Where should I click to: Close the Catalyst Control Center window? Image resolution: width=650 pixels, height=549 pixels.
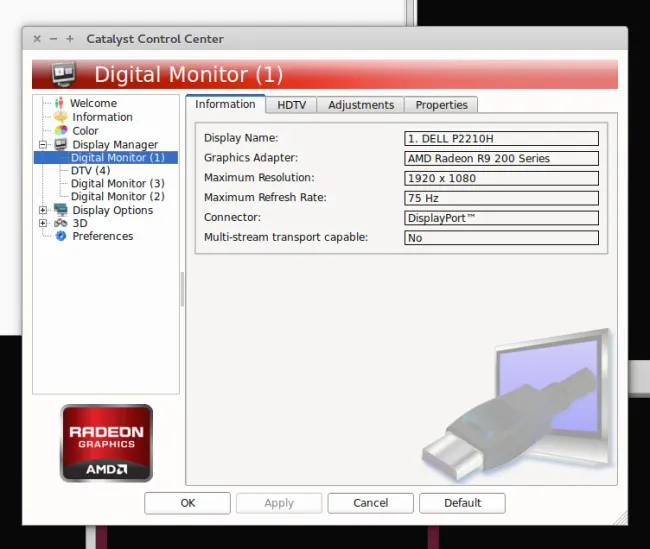click(37, 39)
